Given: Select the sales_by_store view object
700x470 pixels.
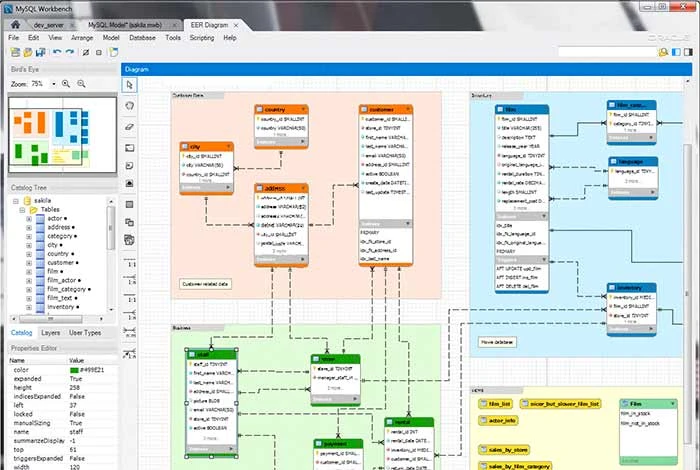Looking at the screenshot, I should [x=504, y=449].
